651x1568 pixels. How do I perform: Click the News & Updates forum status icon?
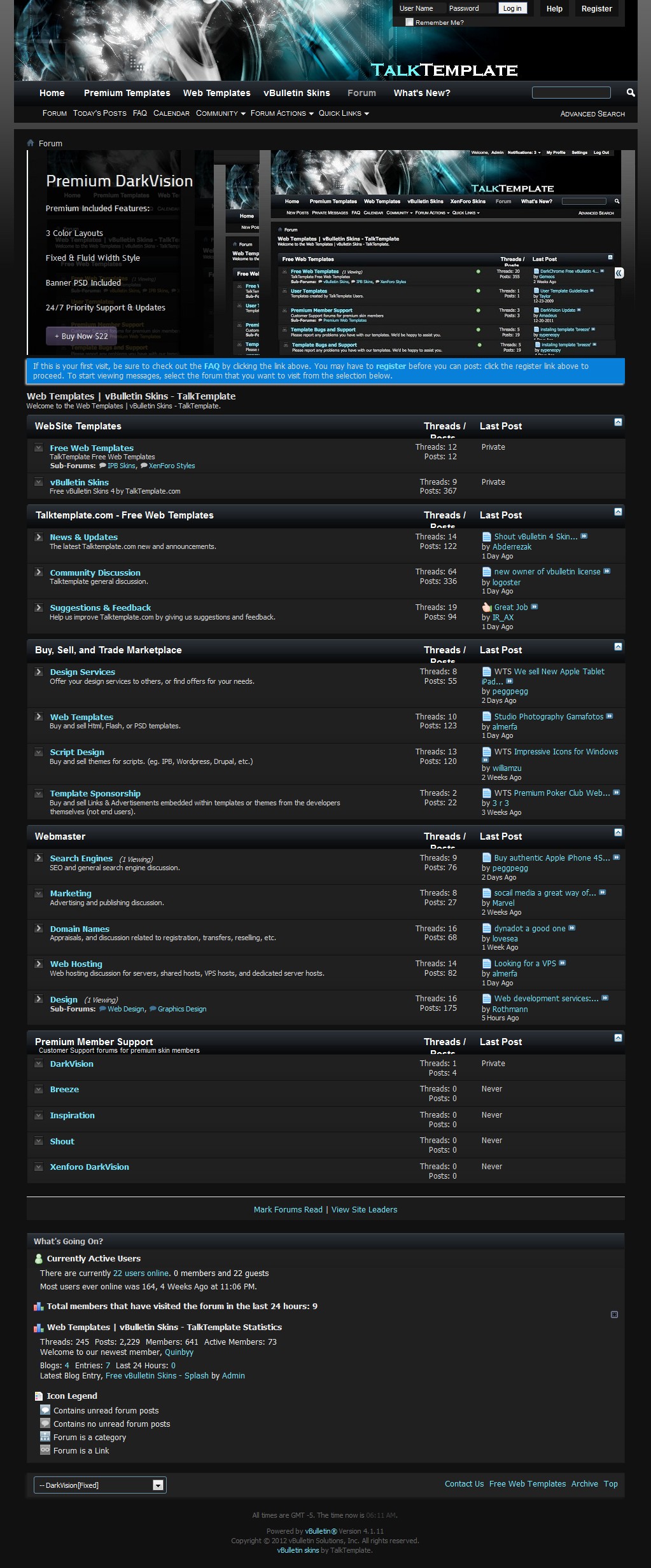(x=39, y=538)
